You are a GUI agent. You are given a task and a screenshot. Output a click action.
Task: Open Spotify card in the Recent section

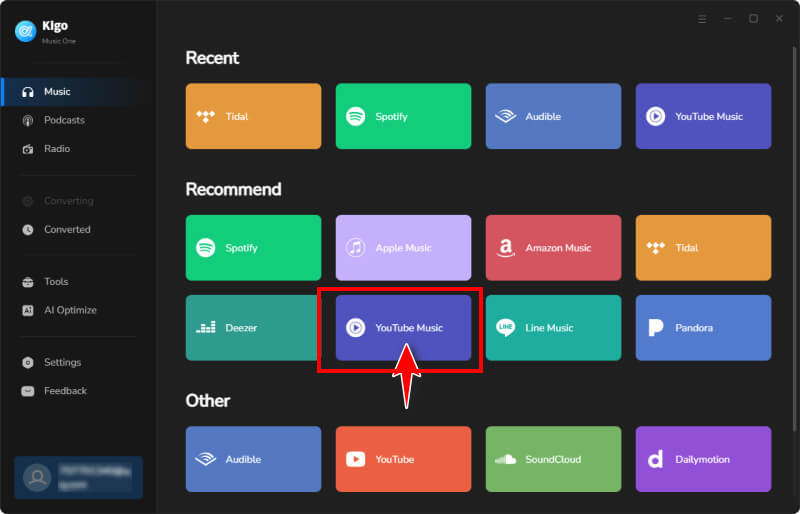click(x=404, y=116)
